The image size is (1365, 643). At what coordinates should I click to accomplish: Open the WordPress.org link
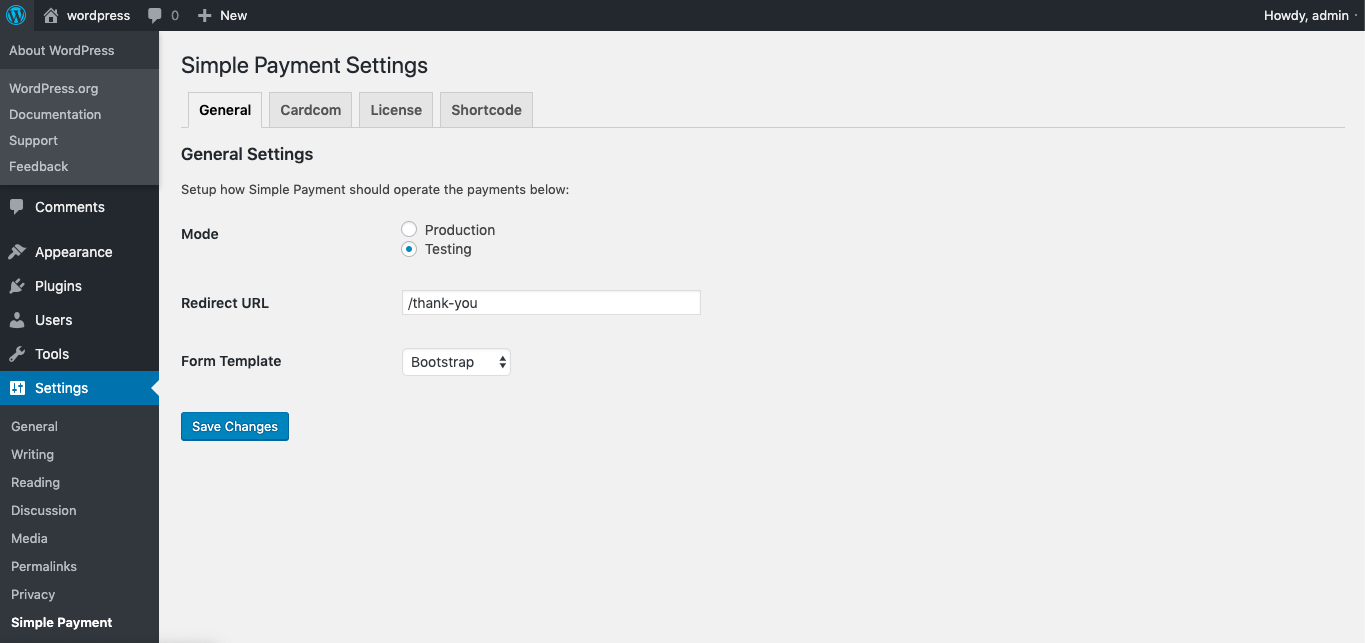point(54,88)
